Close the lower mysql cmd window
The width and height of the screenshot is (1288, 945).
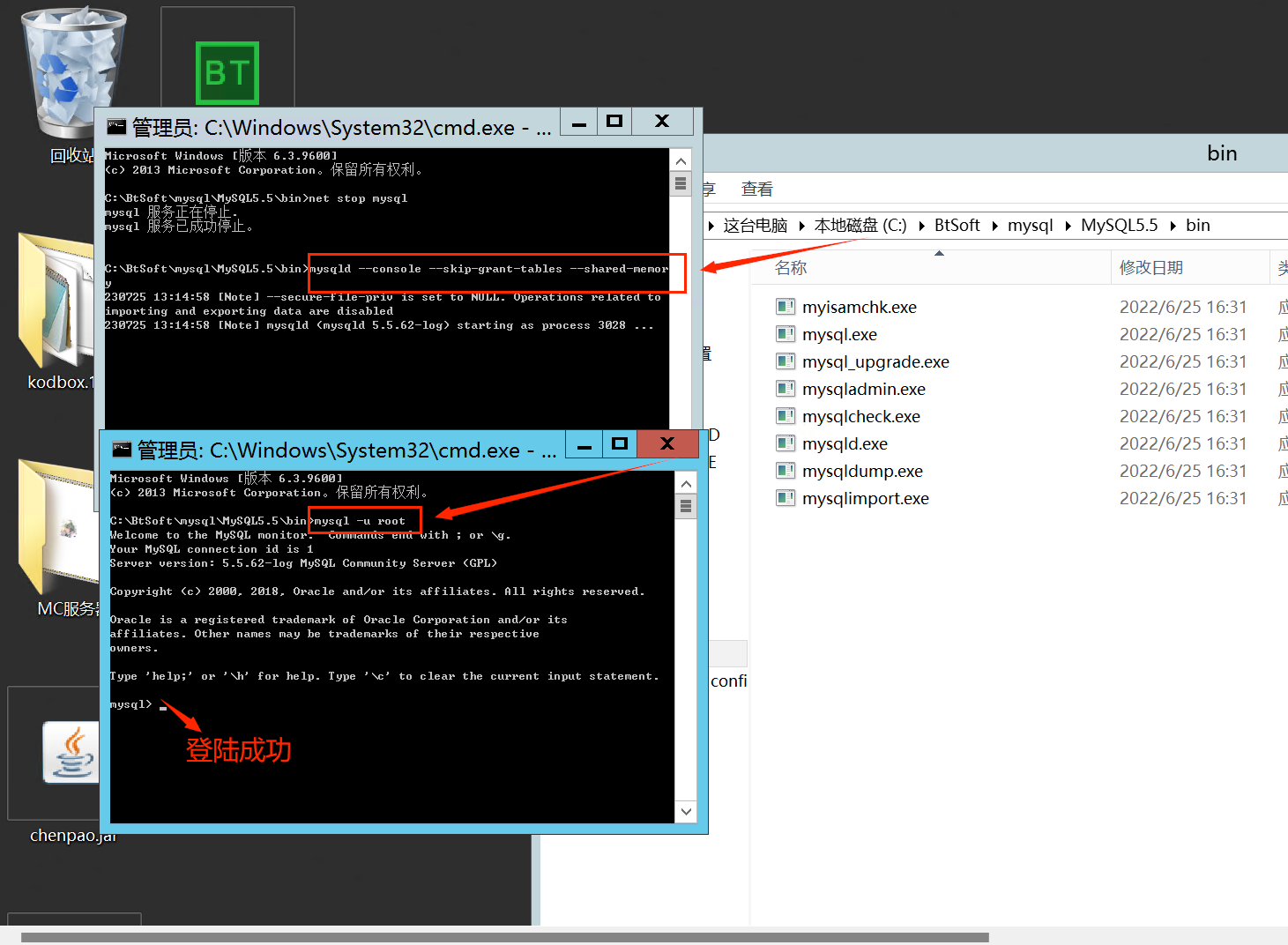[x=667, y=444]
